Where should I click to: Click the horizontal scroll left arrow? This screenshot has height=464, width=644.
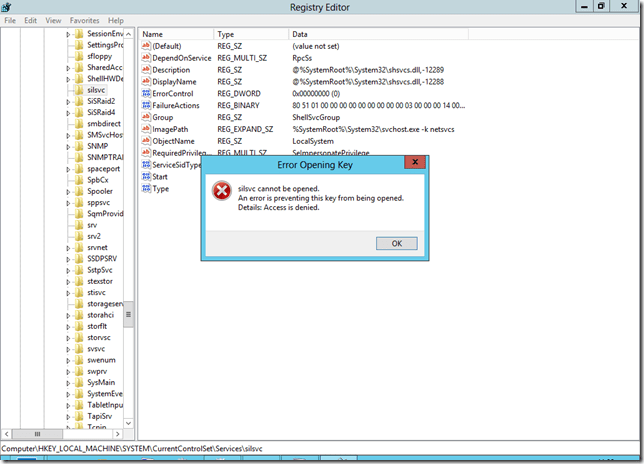(6, 434)
